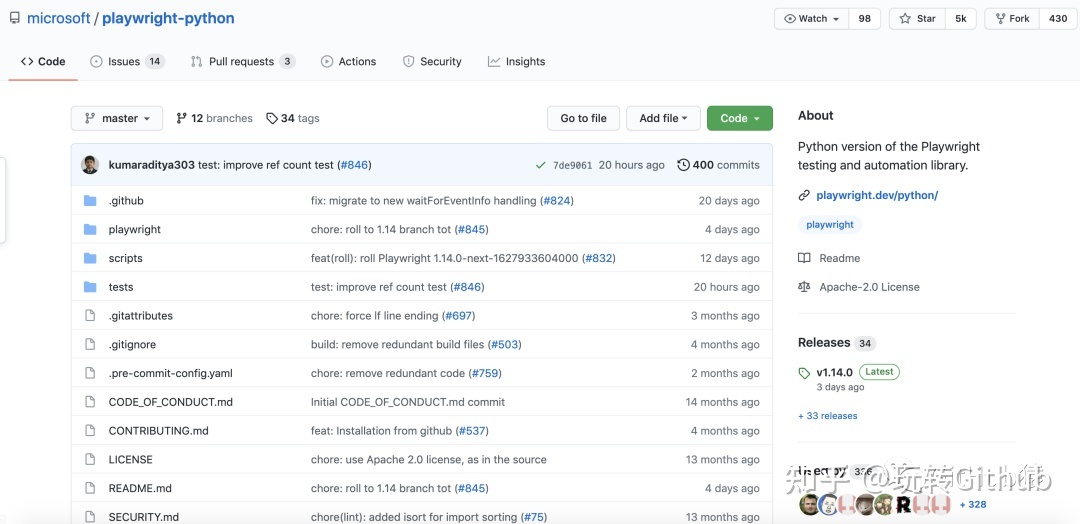The width and height of the screenshot is (1080, 524).
Task: Open pull request #824 link
Action: 557,200
